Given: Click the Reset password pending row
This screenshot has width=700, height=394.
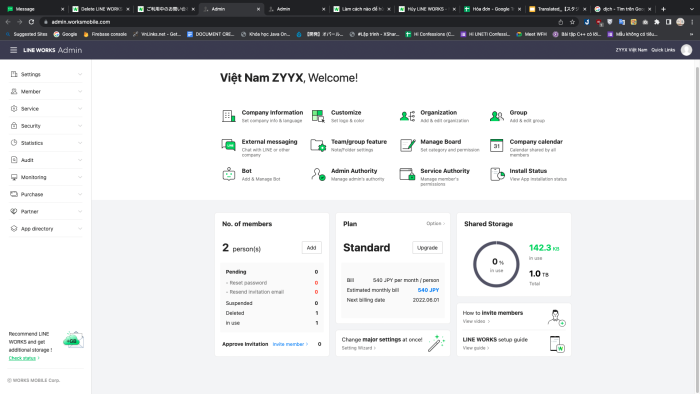Looking at the screenshot, I should coord(271,282).
